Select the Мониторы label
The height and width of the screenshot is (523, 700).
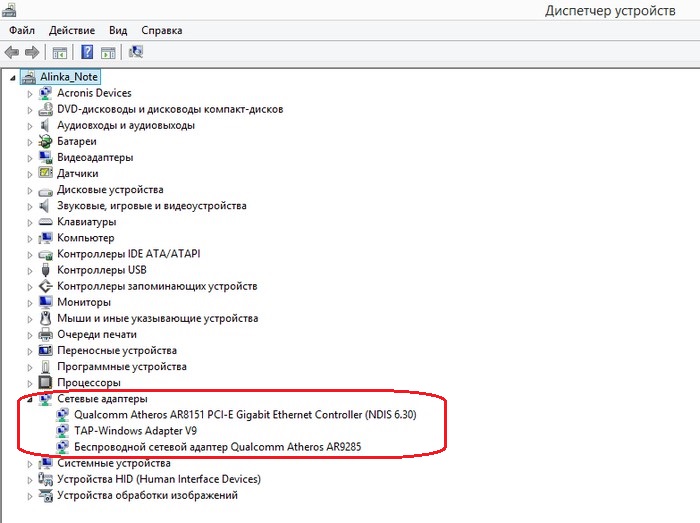pos(84,302)
